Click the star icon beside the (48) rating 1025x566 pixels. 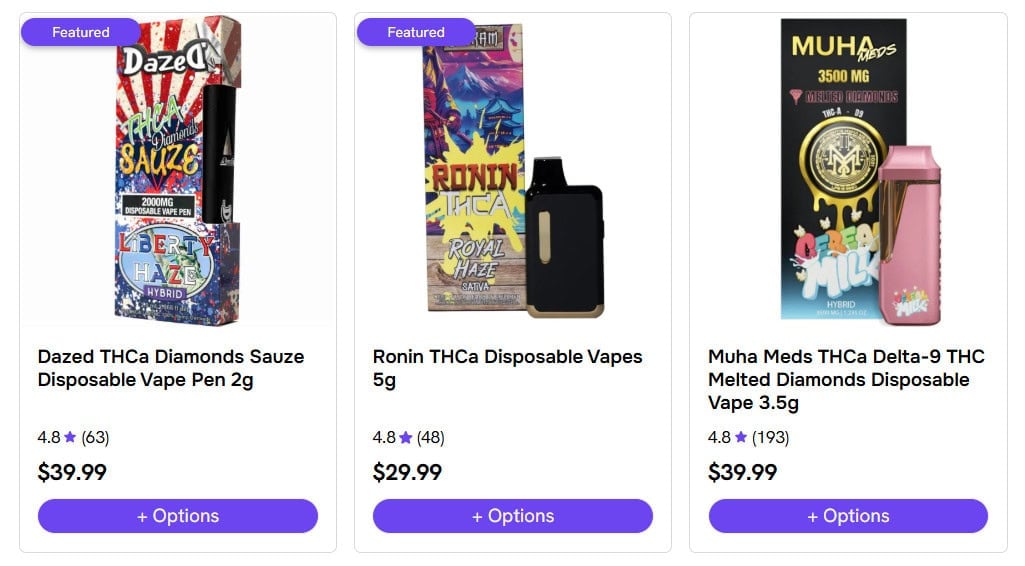pyautogui.click(x=405, y=438)
